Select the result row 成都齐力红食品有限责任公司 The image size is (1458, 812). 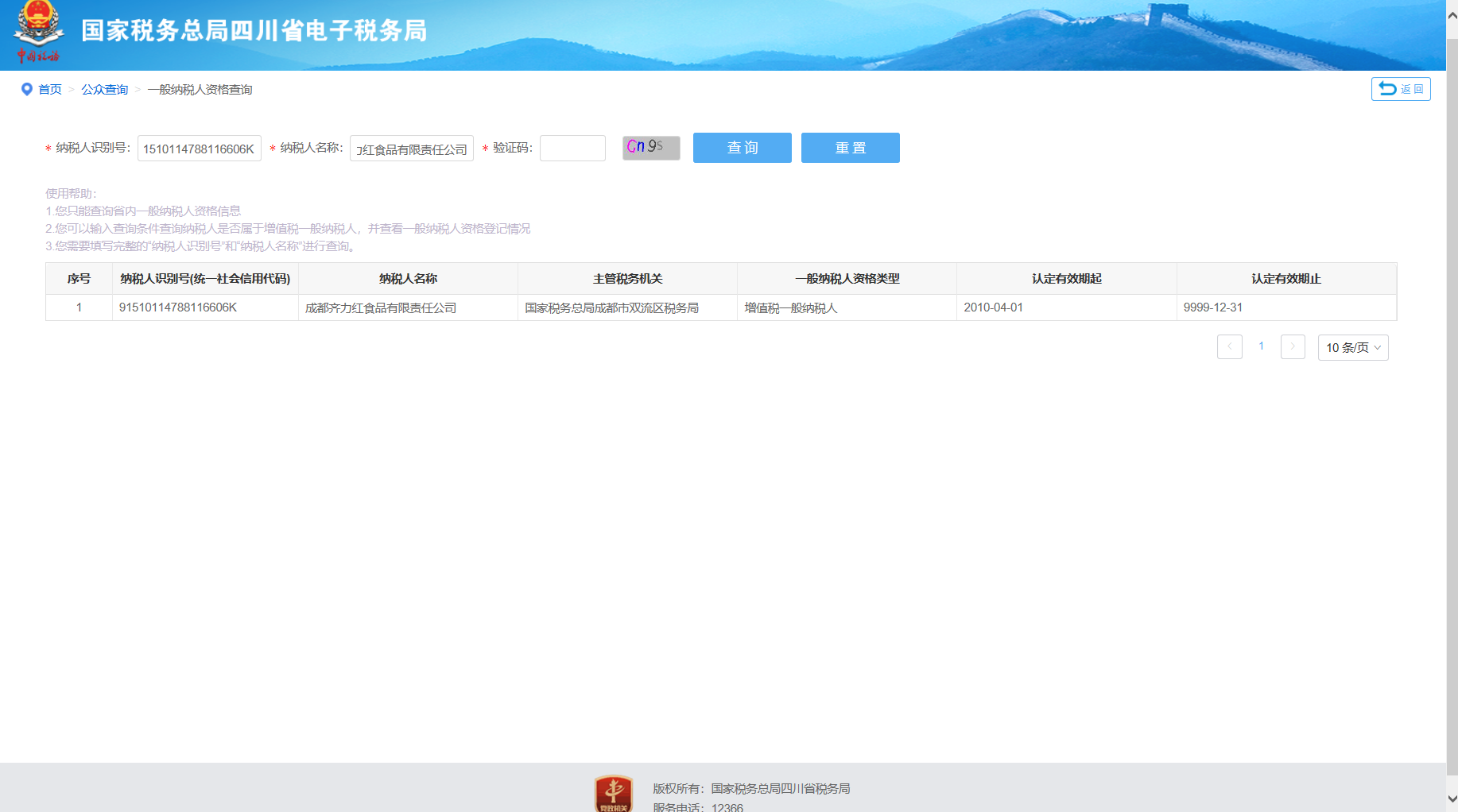click(381, 308)
